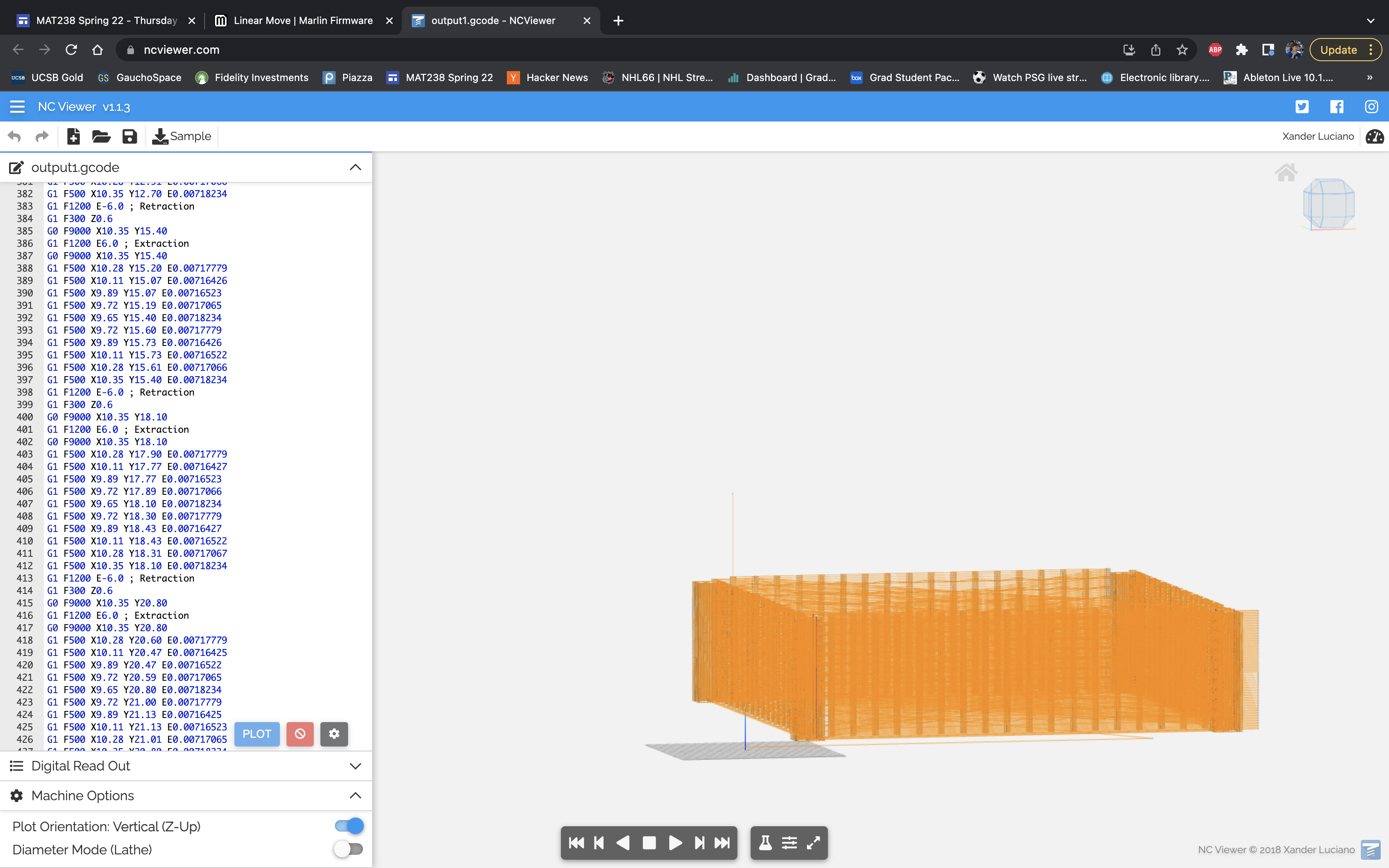
Task: Jump to the end of the simulation
Action: click(x=722, y=843)
